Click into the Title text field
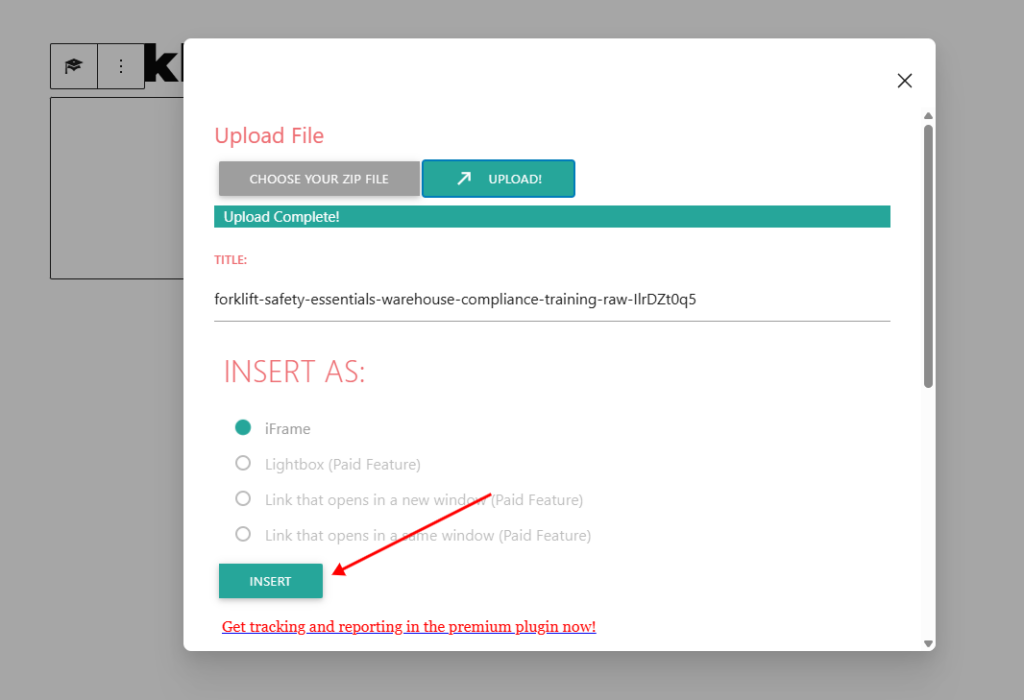Image resolution: width=1024 pixels, height=700 pixels. 551,299
